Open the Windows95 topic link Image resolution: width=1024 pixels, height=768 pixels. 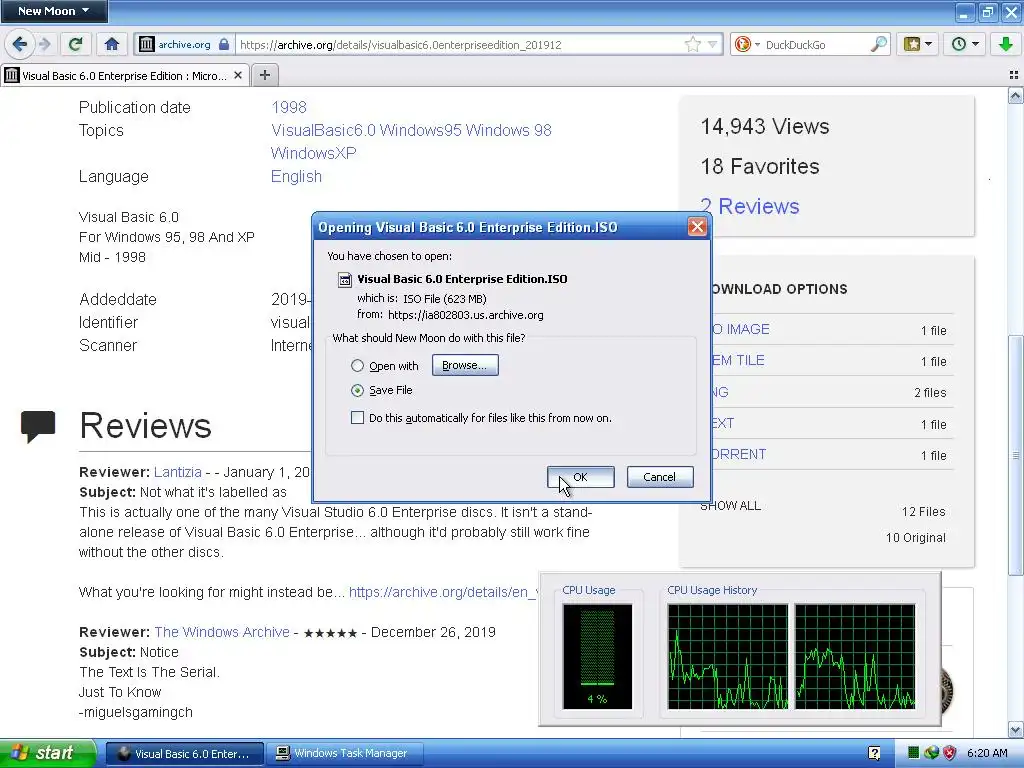(x=421, y=130)
